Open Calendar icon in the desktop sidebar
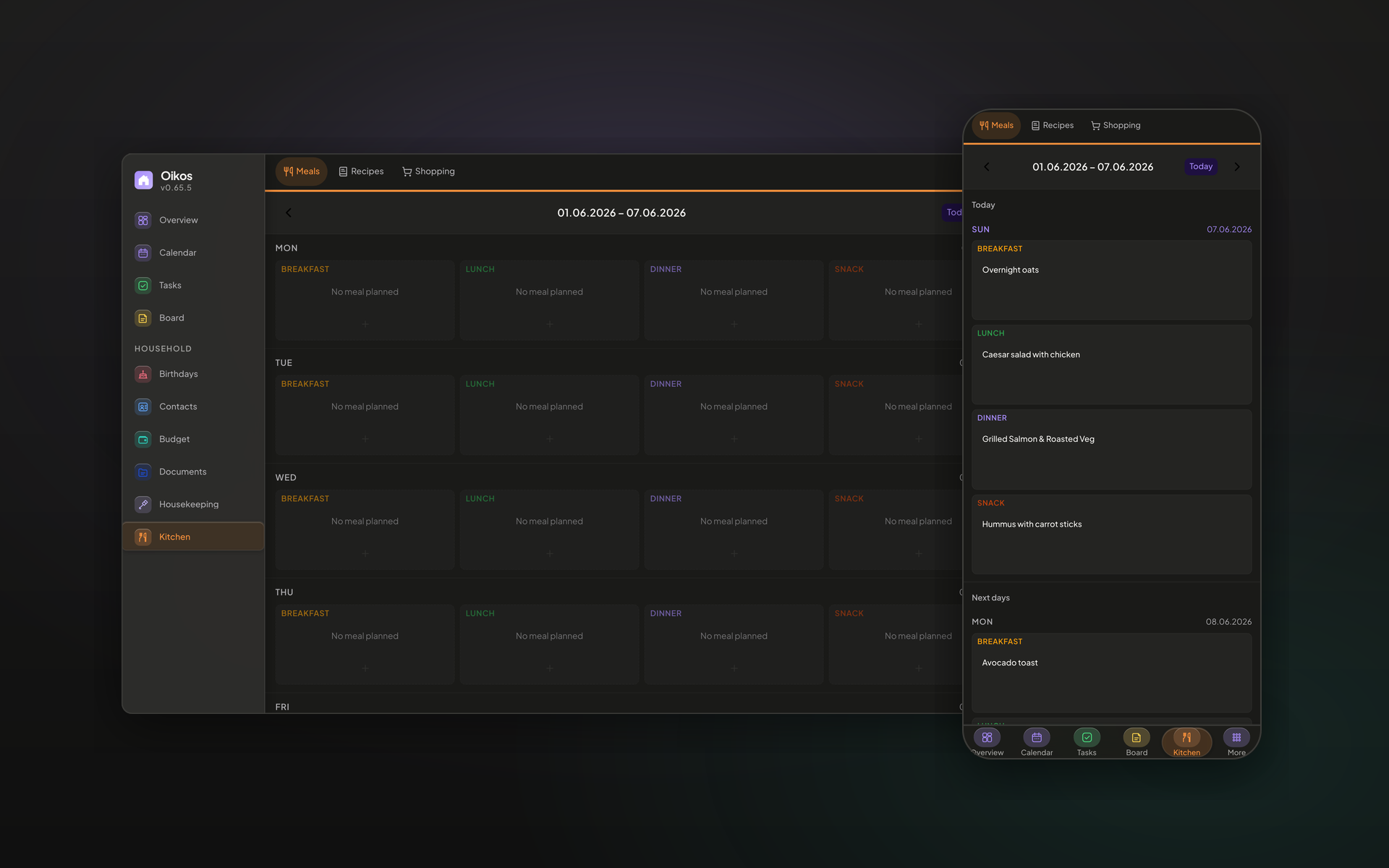The width and height of the screenshot is (1389, 868). (143, 253)
